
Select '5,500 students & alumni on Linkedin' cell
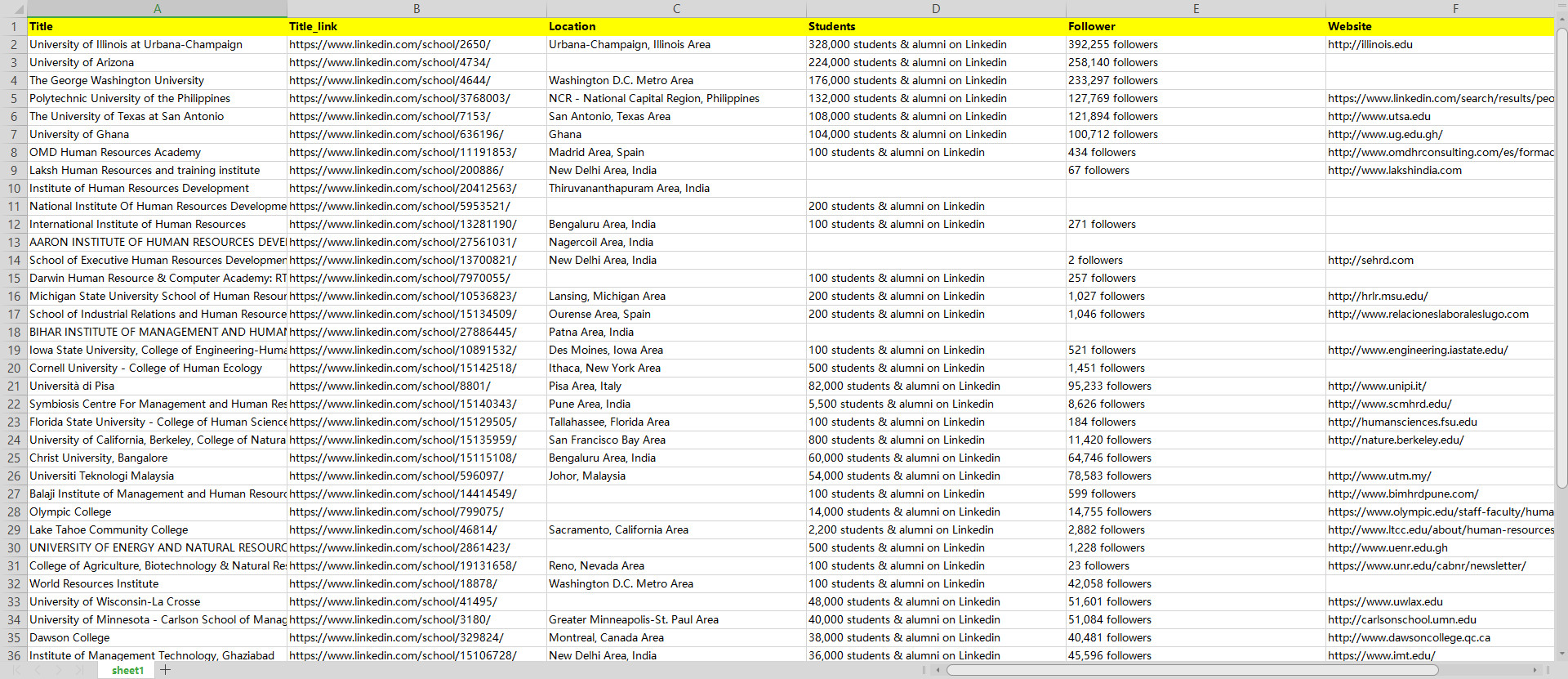pyautogui.click(x=937, y=404)
